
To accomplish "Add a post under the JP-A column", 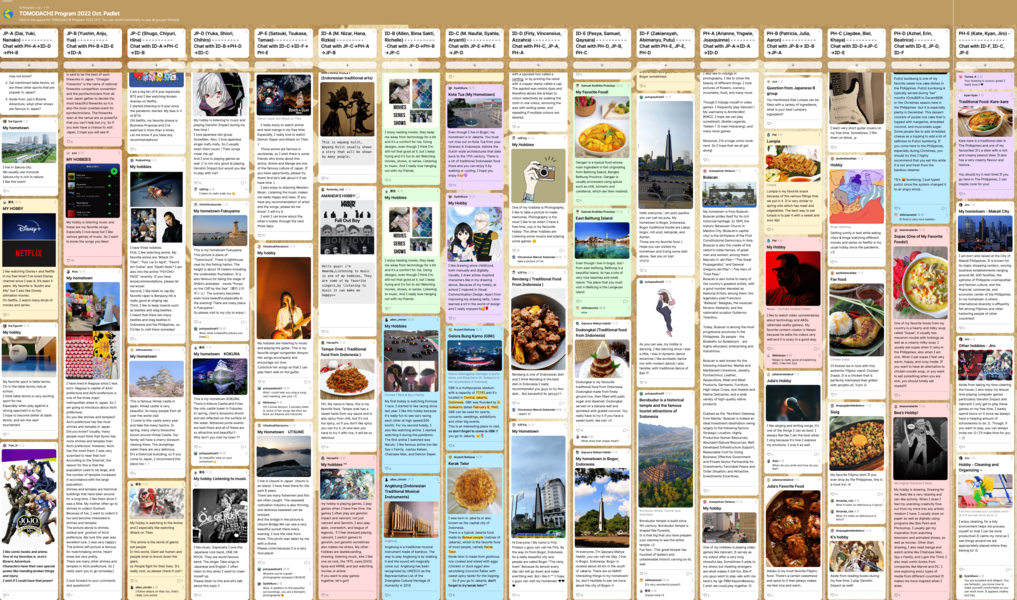I will coord(31,65).
